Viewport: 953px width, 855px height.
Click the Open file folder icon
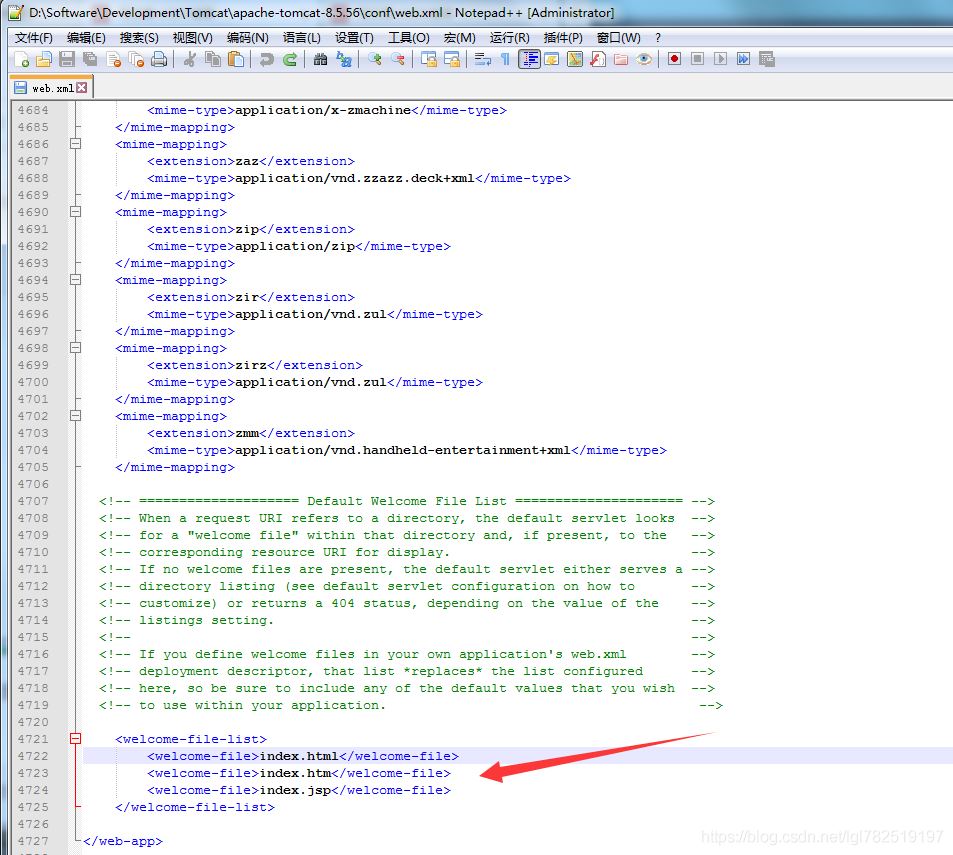44,60
